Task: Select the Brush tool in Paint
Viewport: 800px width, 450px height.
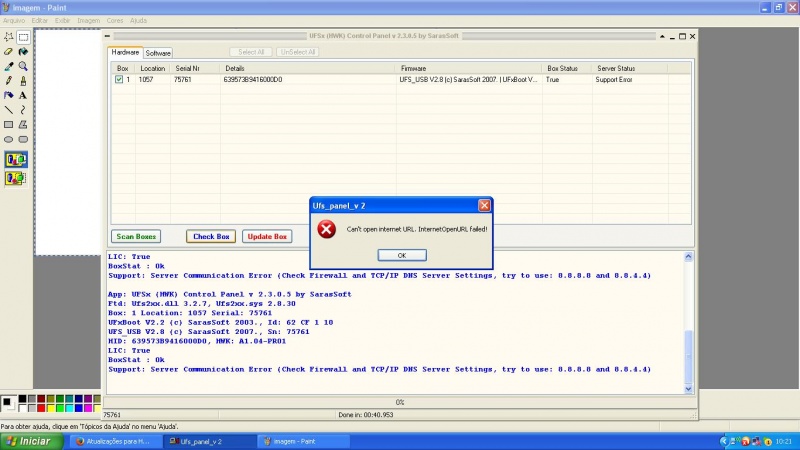Action: (23, 81)
